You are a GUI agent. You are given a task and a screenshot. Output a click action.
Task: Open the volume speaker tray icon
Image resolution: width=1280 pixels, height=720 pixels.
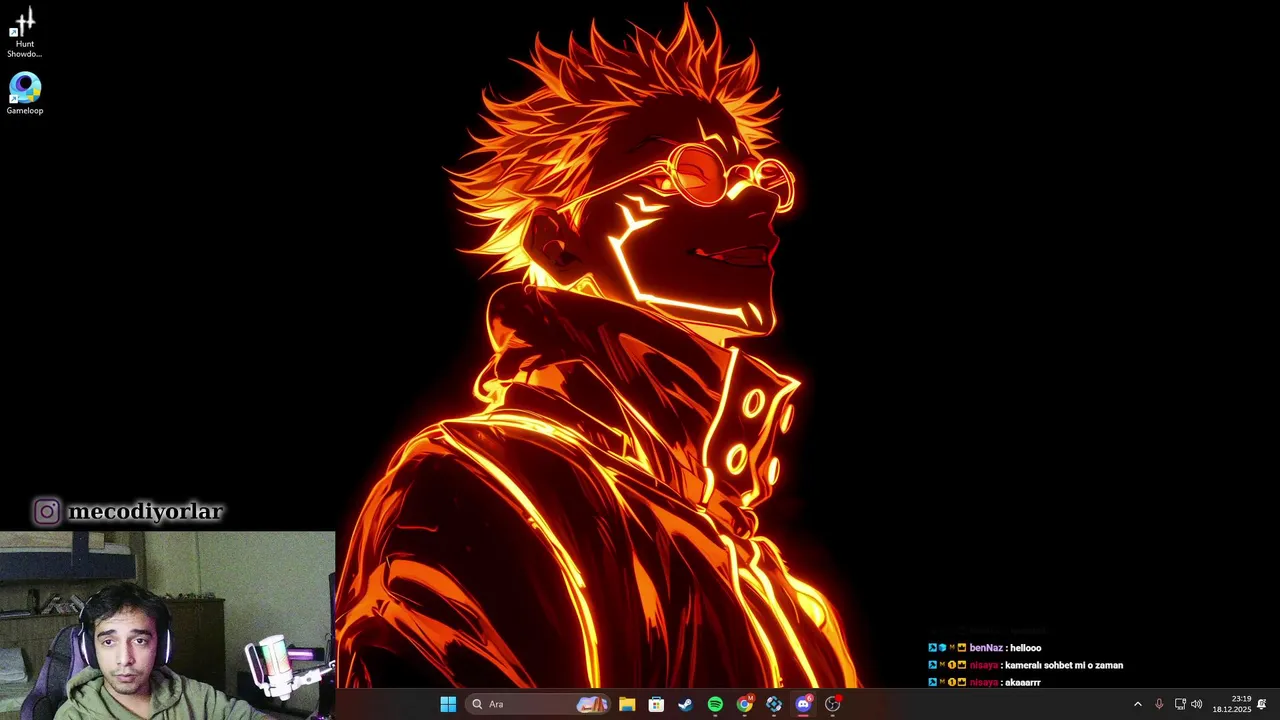click(x=1197, y=704)
